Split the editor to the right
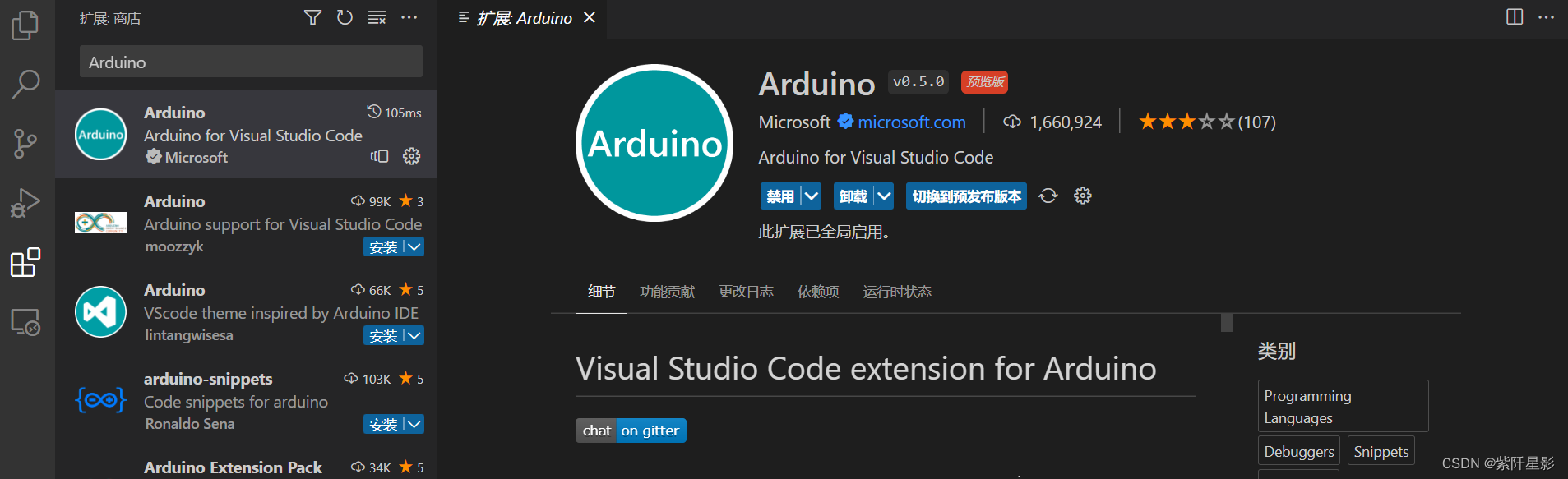 (x=1515, y=17)
